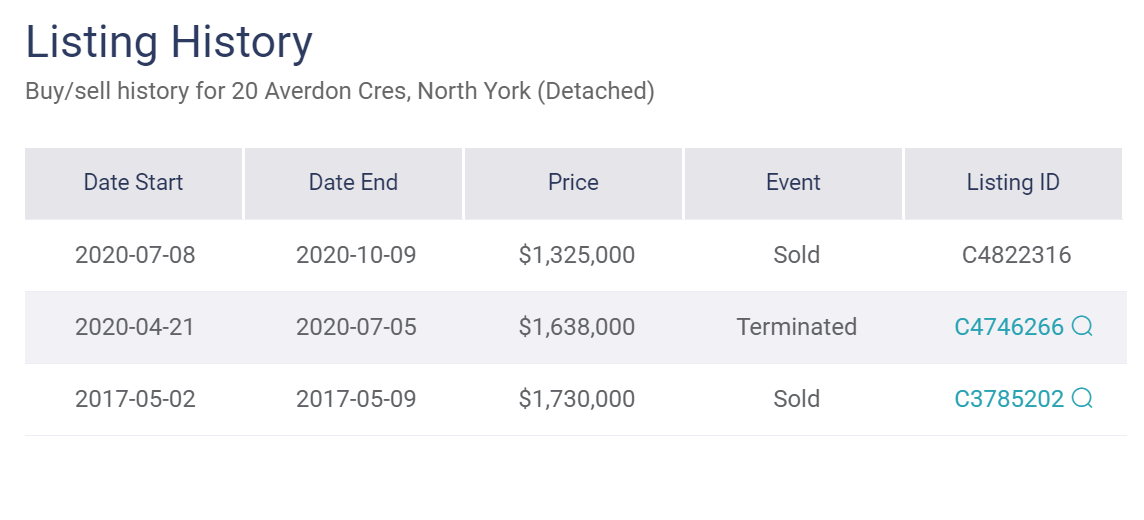1144x520 pixels.
Task: Click the $1,325,000 sold price cell
Action: [x=576, y=255]
